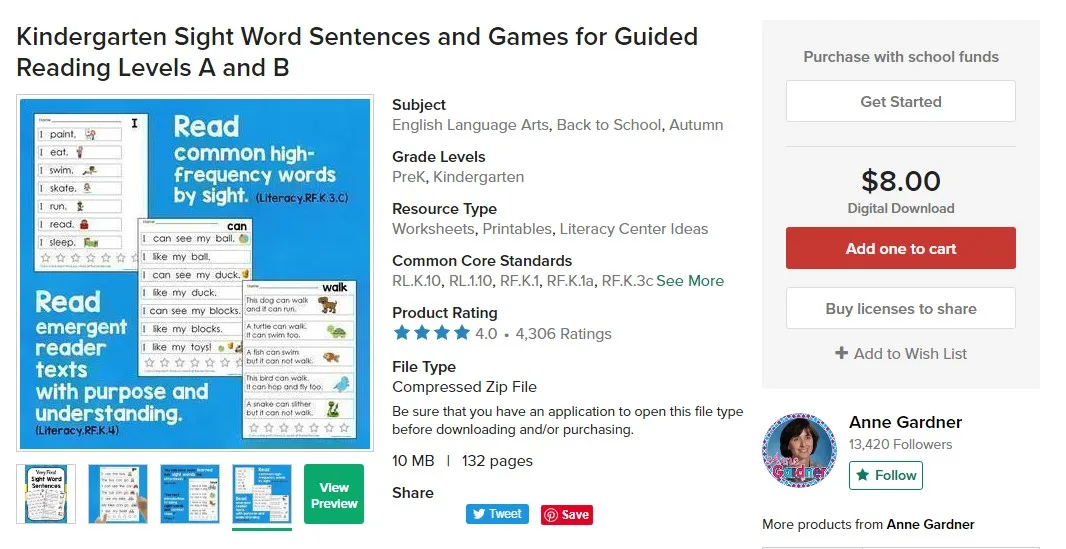Open the English Language Arts subject link
Image resolution: width=1066 pixels, height=549 pixels.
point(470,125)
